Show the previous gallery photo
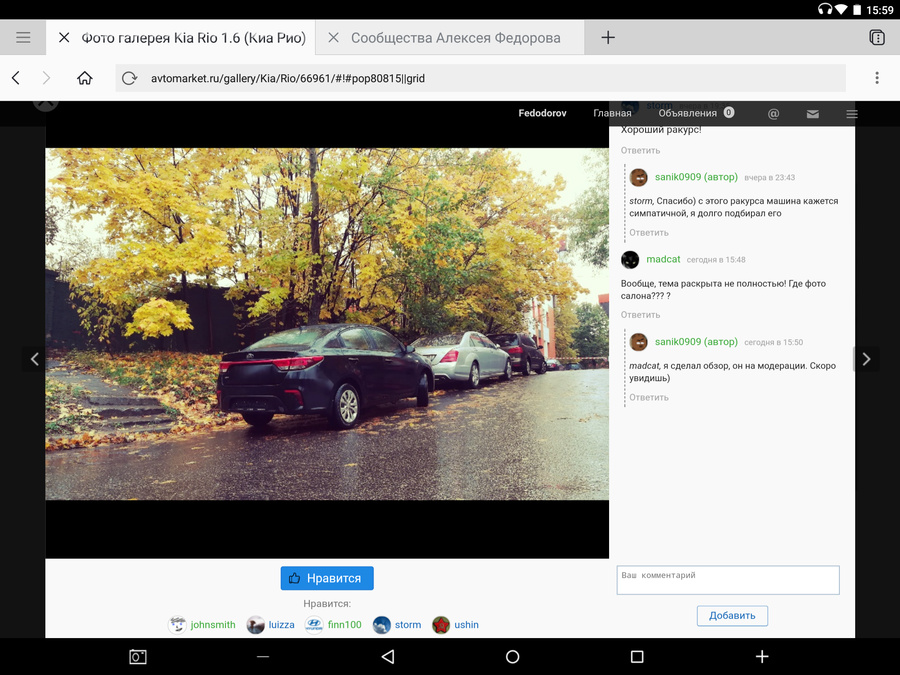 click(x=34, y=359)
